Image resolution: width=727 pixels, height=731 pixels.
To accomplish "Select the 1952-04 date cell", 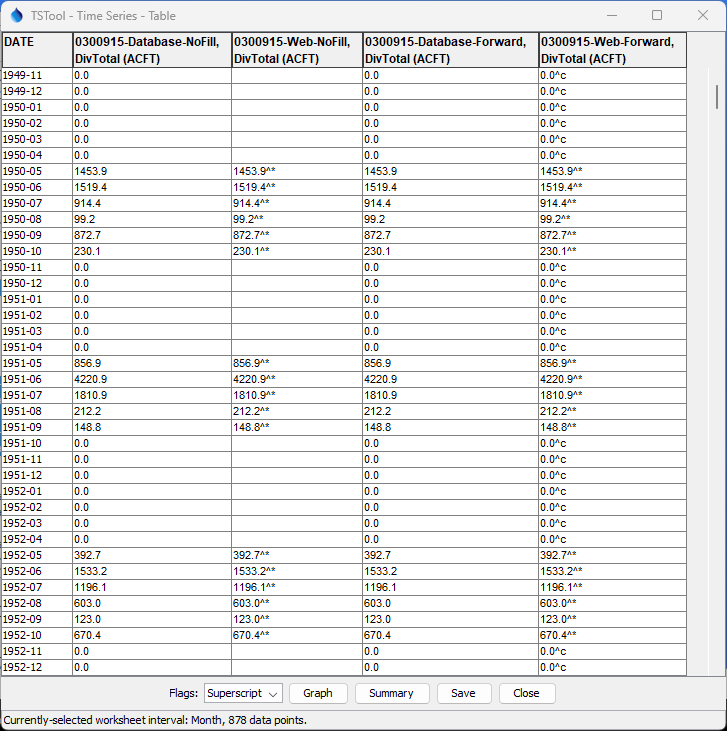I will pyautogui.click(x=37, y=539).
